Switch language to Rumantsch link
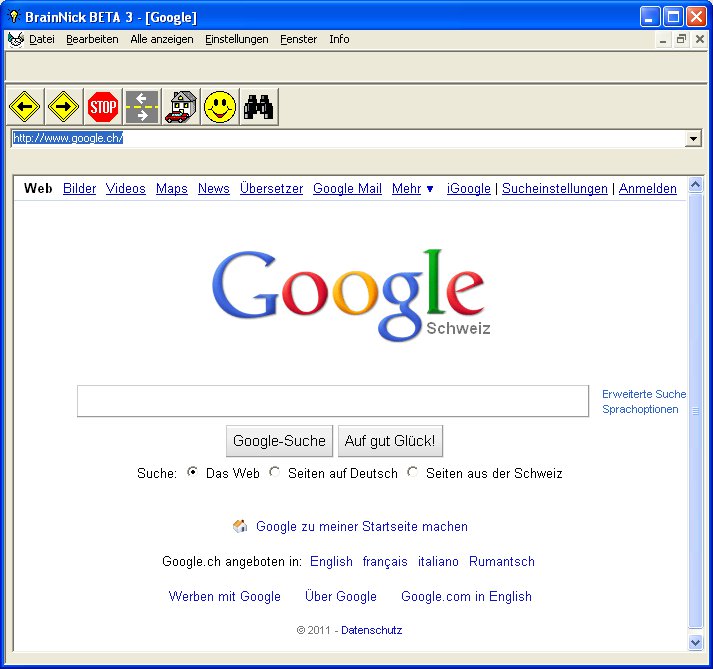The width and height of the screenshot is (713, 669). pyautogui.click(x=502, y=561)
